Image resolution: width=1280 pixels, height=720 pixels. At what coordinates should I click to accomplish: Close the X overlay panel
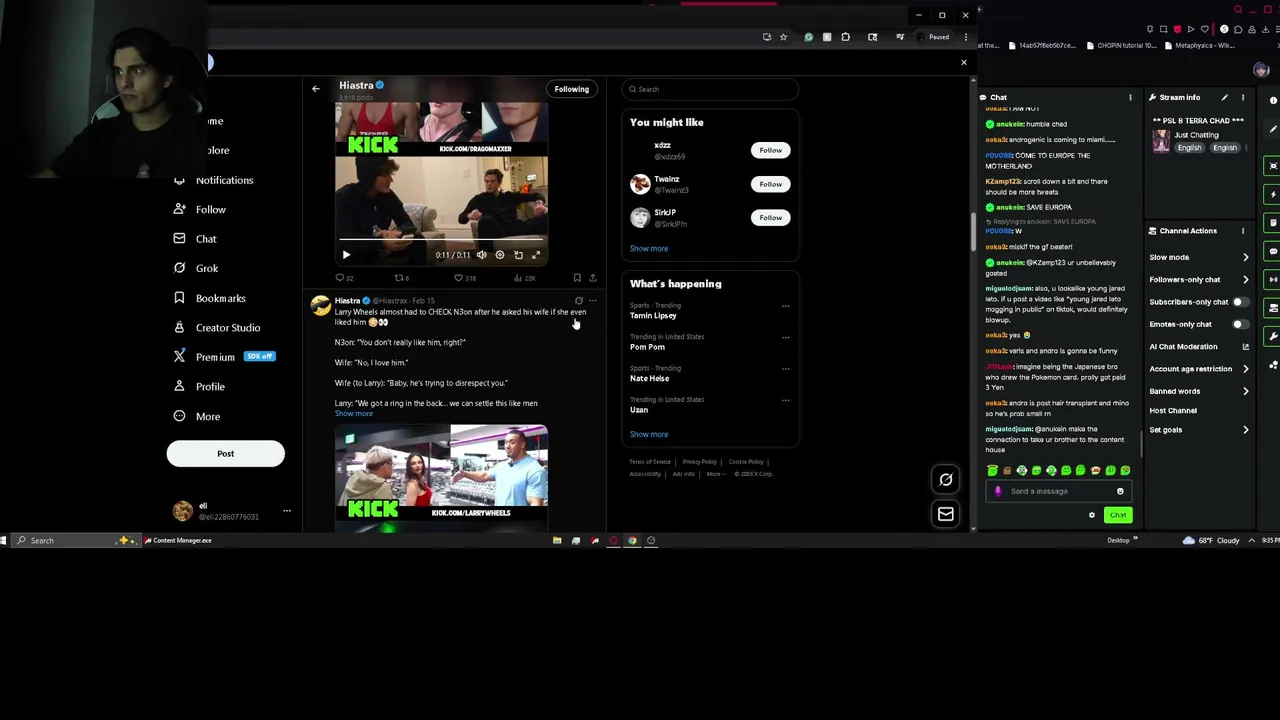(964, 63)
